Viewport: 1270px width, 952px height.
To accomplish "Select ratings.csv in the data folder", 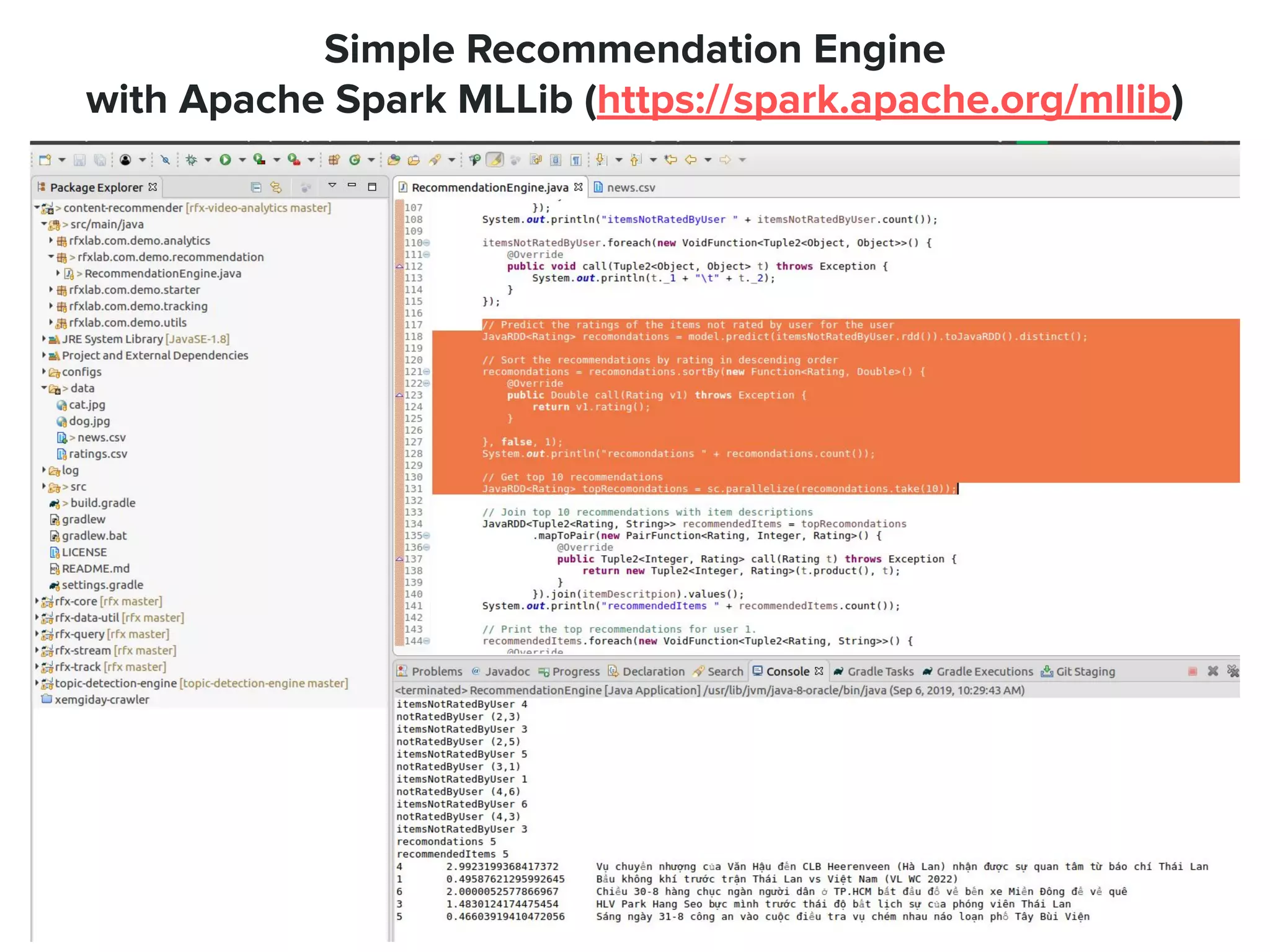I will [x=92, y=454].
